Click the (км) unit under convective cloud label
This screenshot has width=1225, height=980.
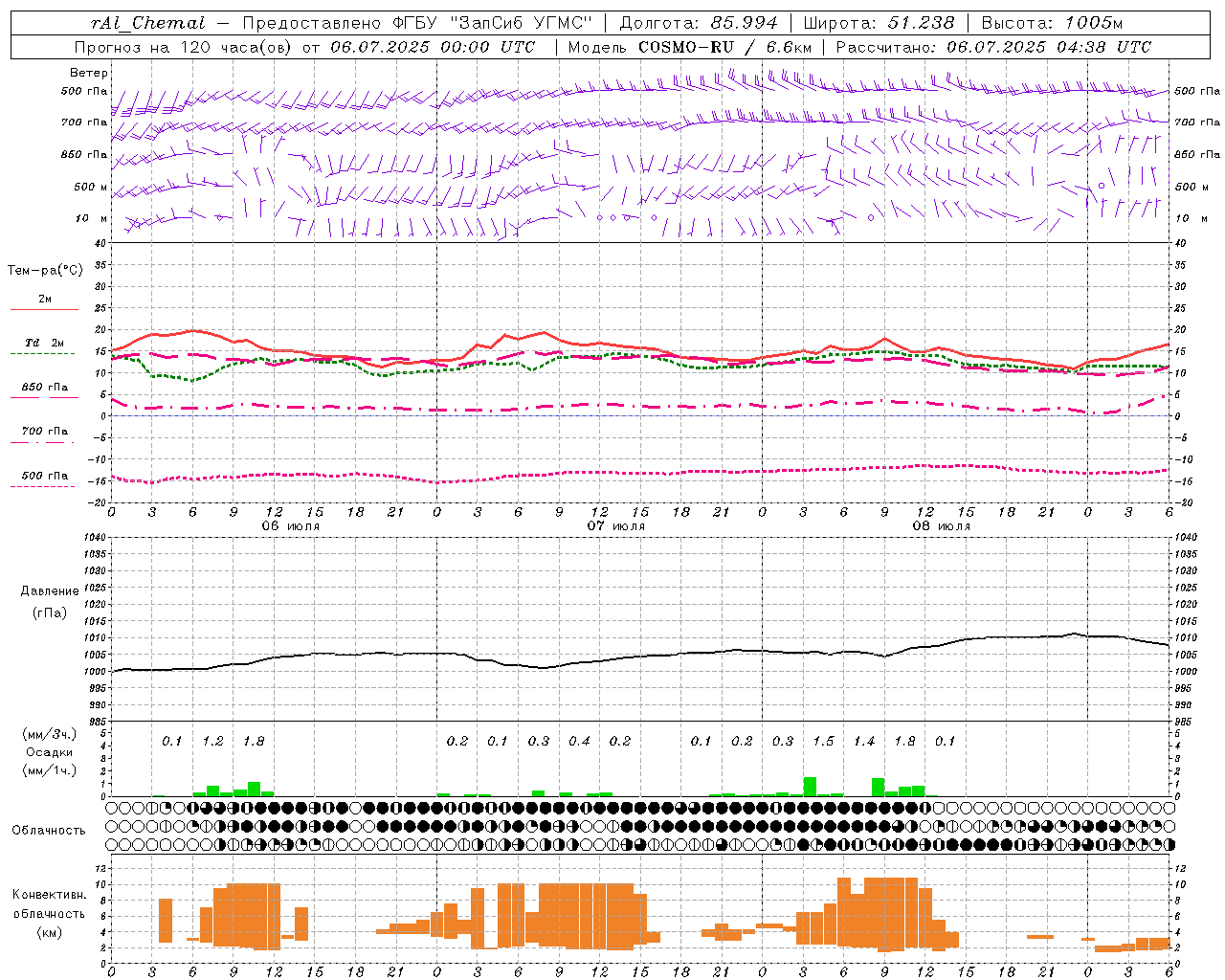point(50,932)
